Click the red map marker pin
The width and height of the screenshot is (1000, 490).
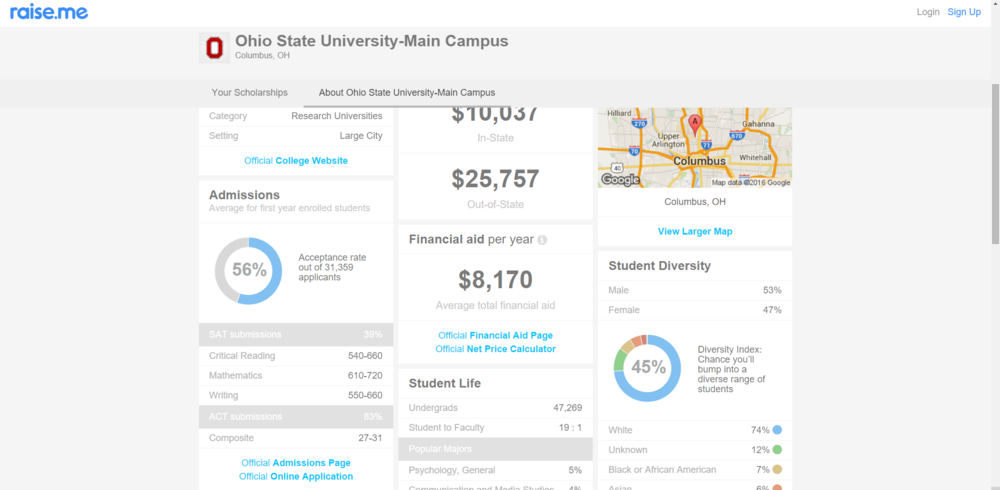[695, 124]
